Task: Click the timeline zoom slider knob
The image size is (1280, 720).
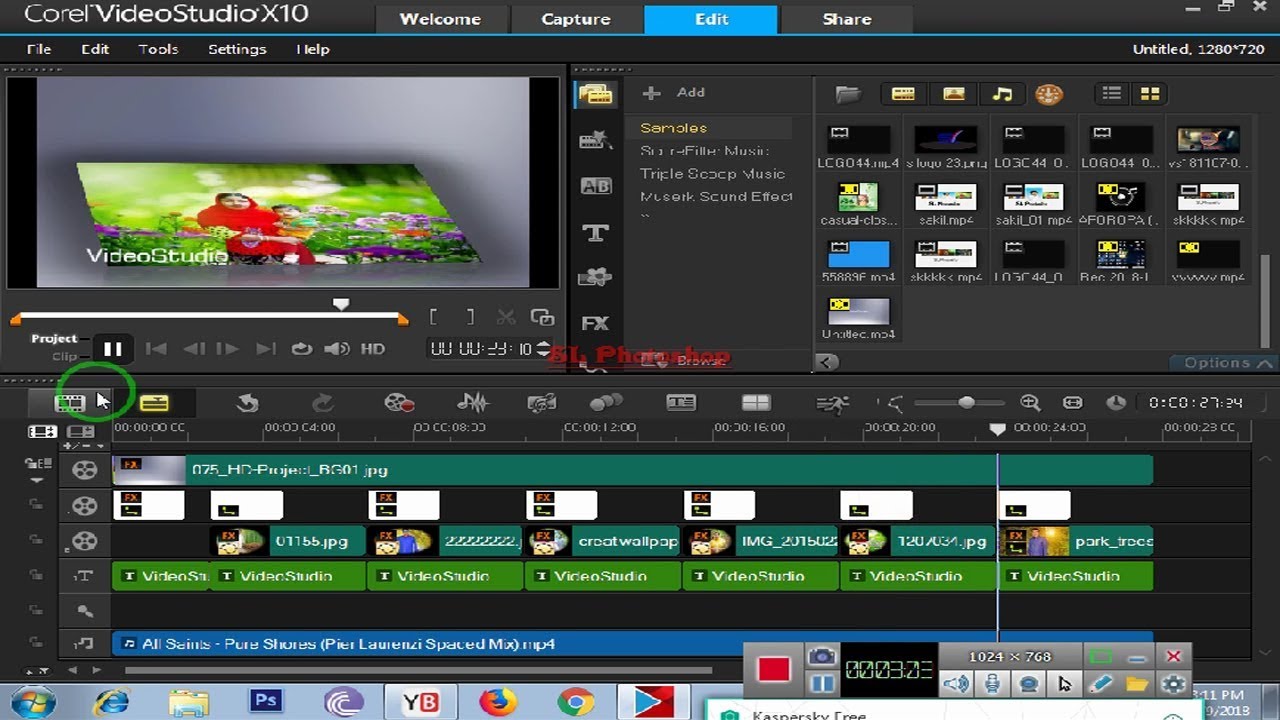Action: pyautogui.click(x=966, y=403)
